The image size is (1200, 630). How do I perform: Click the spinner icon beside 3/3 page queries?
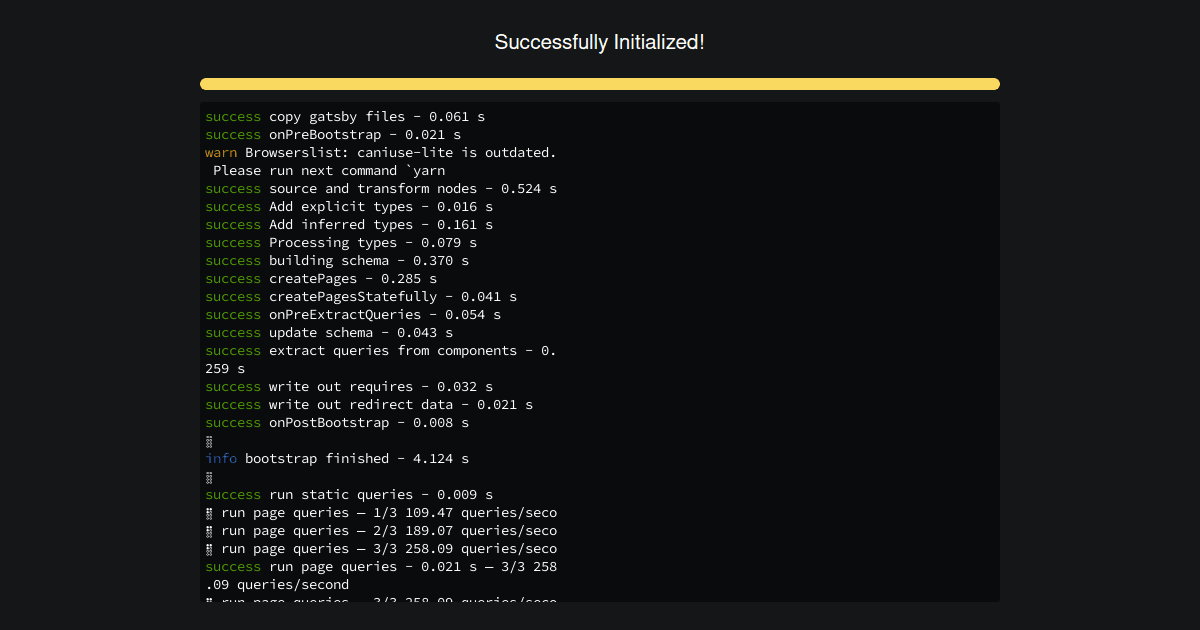[208, 548]
